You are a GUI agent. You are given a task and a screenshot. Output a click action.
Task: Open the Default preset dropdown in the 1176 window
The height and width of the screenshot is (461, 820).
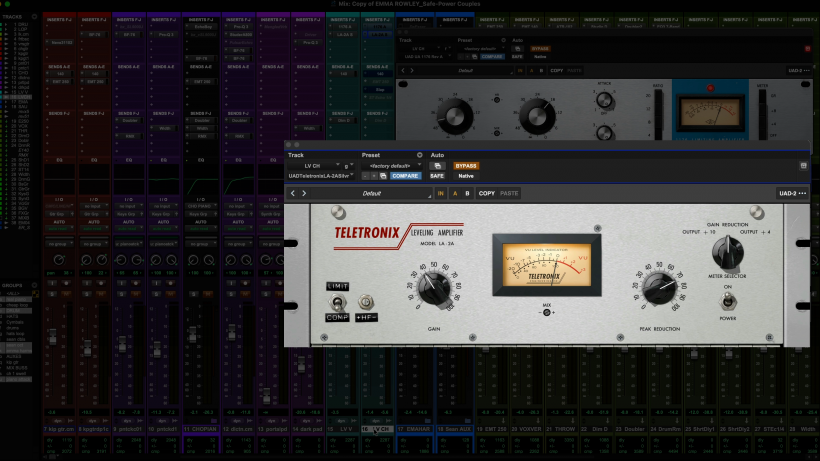coord(465,71)
